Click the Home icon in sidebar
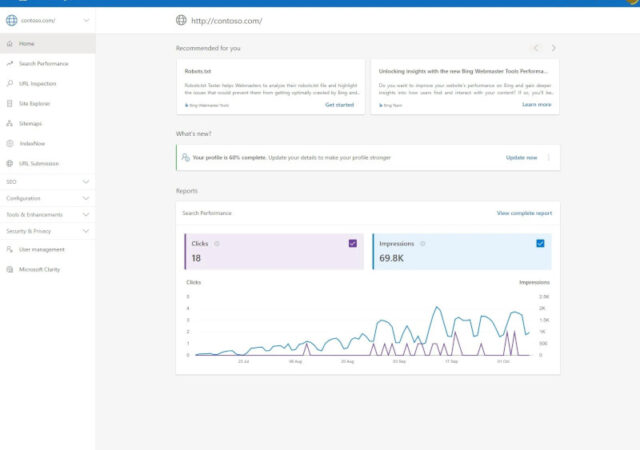The height and width of the screenshot is (450, 640). 10,44
